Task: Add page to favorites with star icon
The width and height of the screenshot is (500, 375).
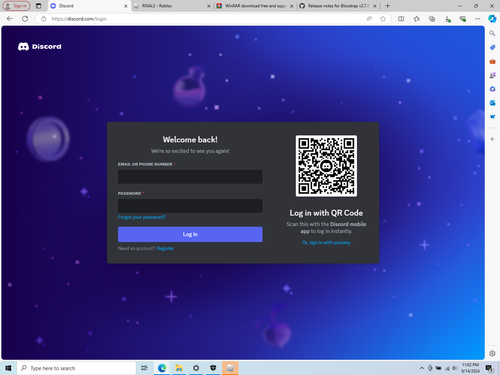Action: (x=383, y=19)
